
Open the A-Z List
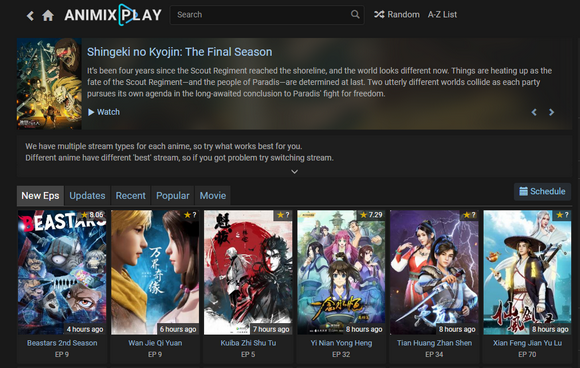pos(442,14)
